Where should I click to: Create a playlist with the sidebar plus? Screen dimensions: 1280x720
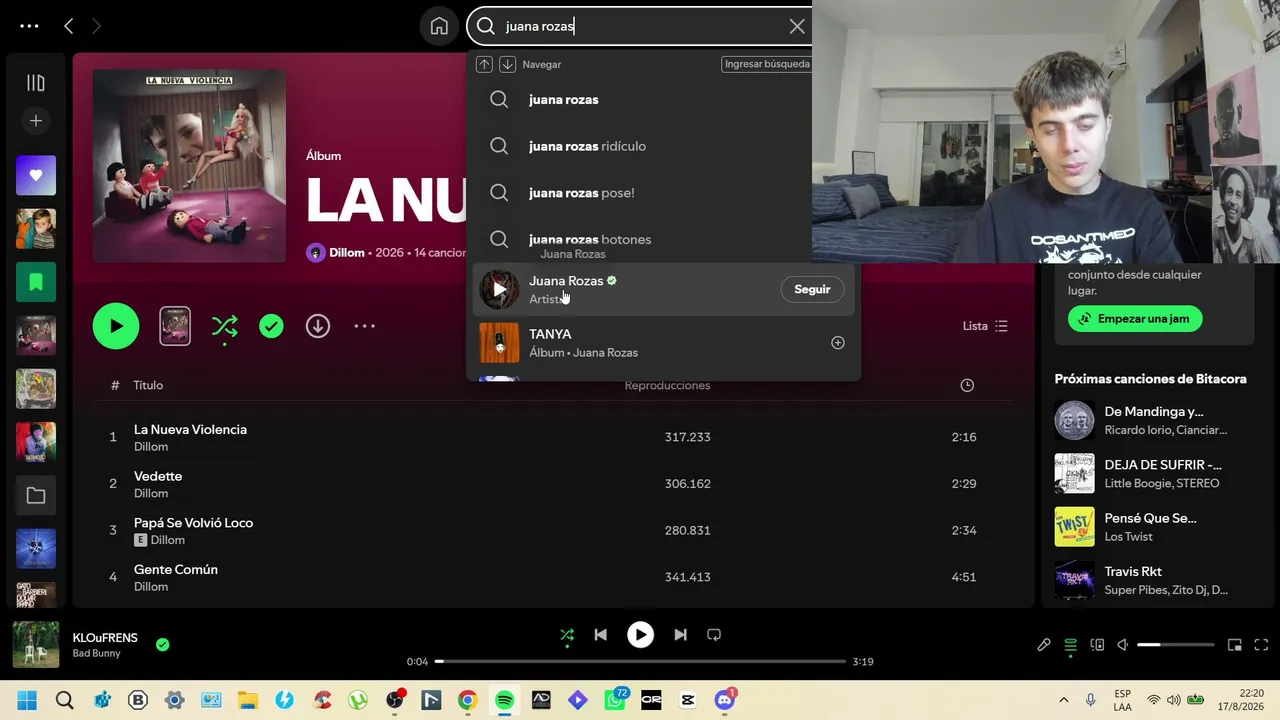(x=36, y=121)
